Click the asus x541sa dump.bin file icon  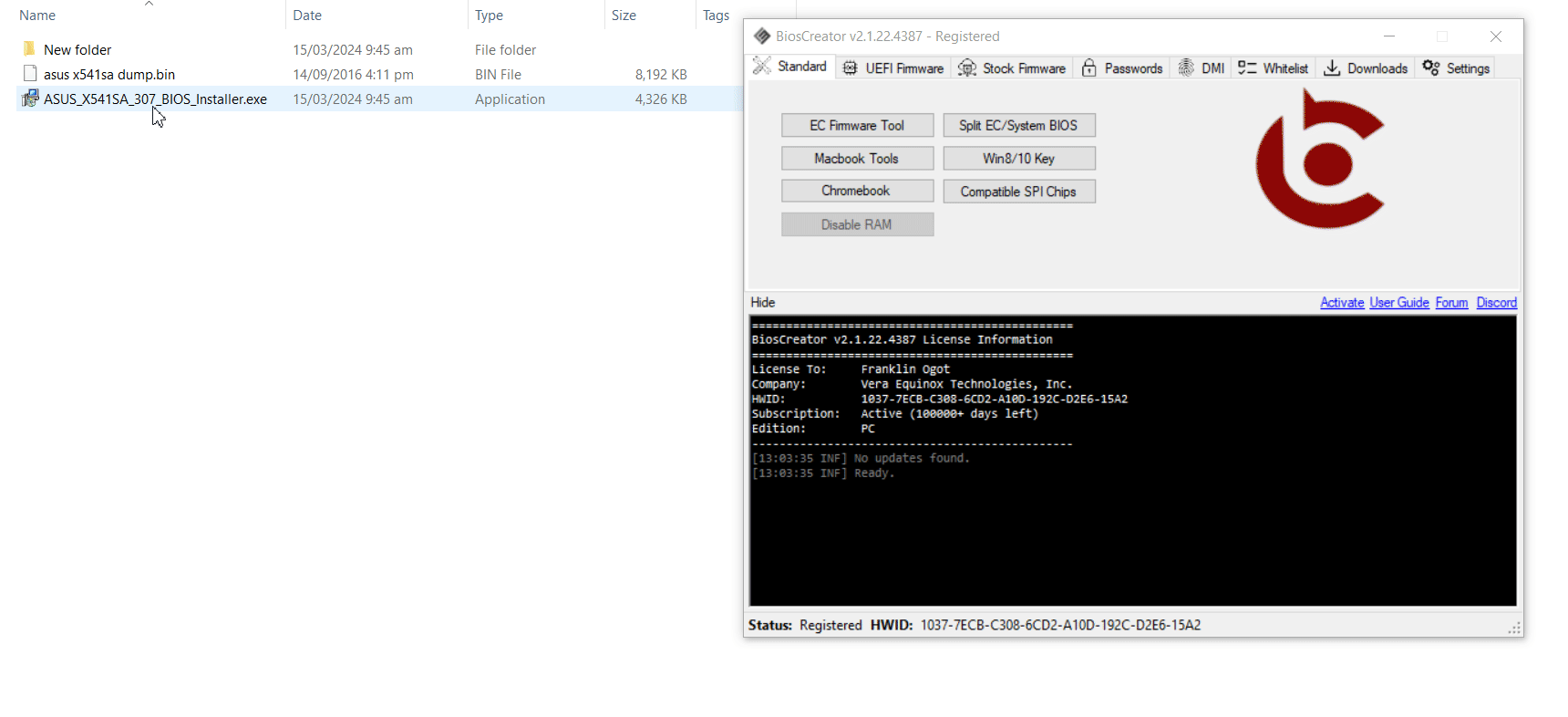(30, 73)
